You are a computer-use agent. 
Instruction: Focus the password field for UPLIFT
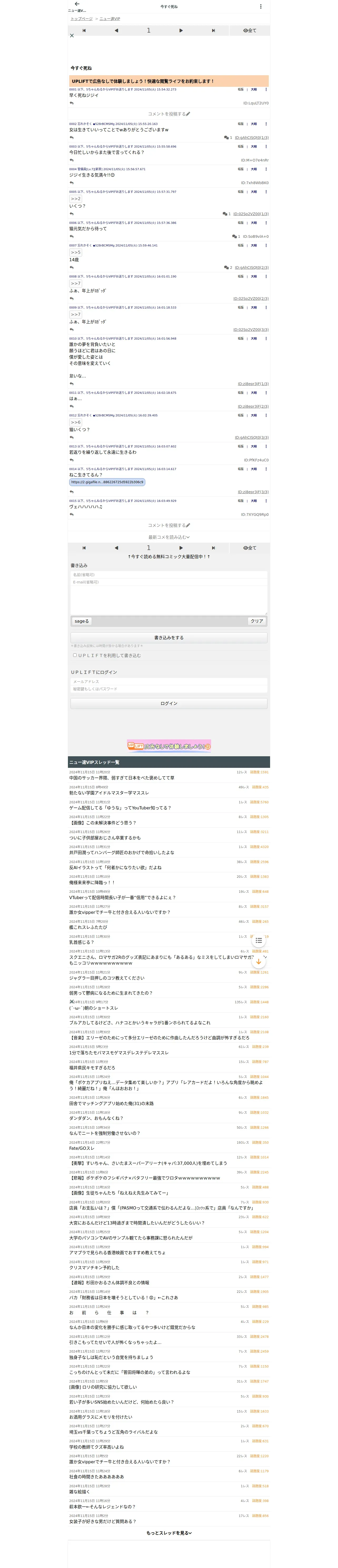[169, 689]
